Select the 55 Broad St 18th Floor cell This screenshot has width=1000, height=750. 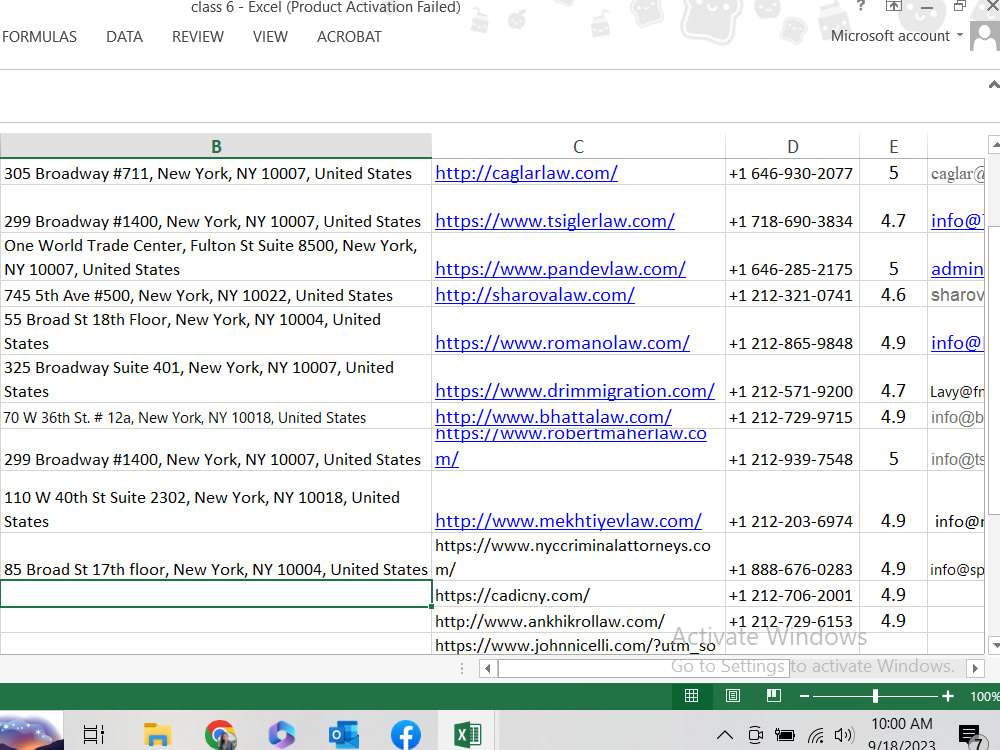pos(216,331)
